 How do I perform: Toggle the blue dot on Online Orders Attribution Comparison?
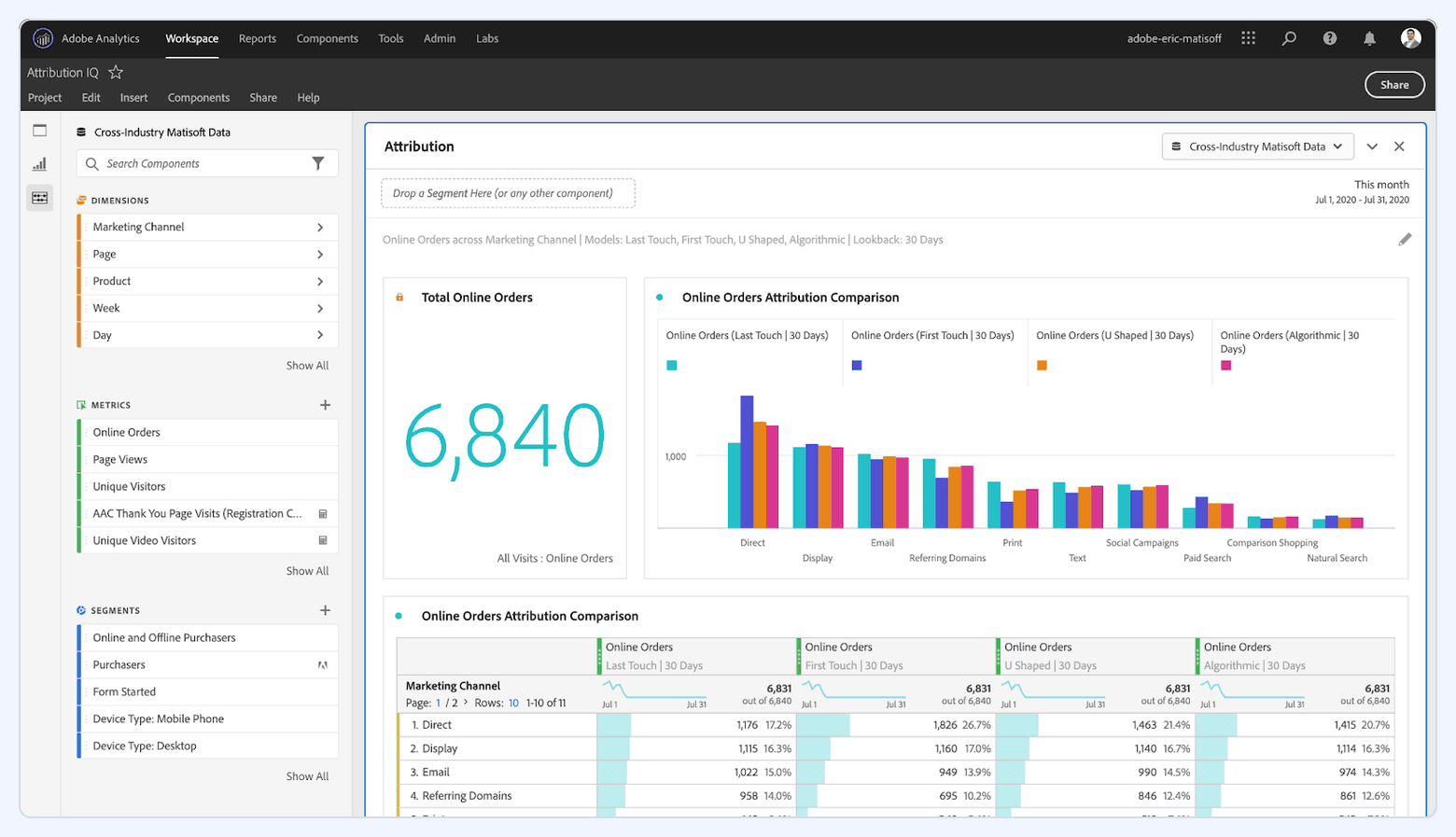click(x=659, y=298)
